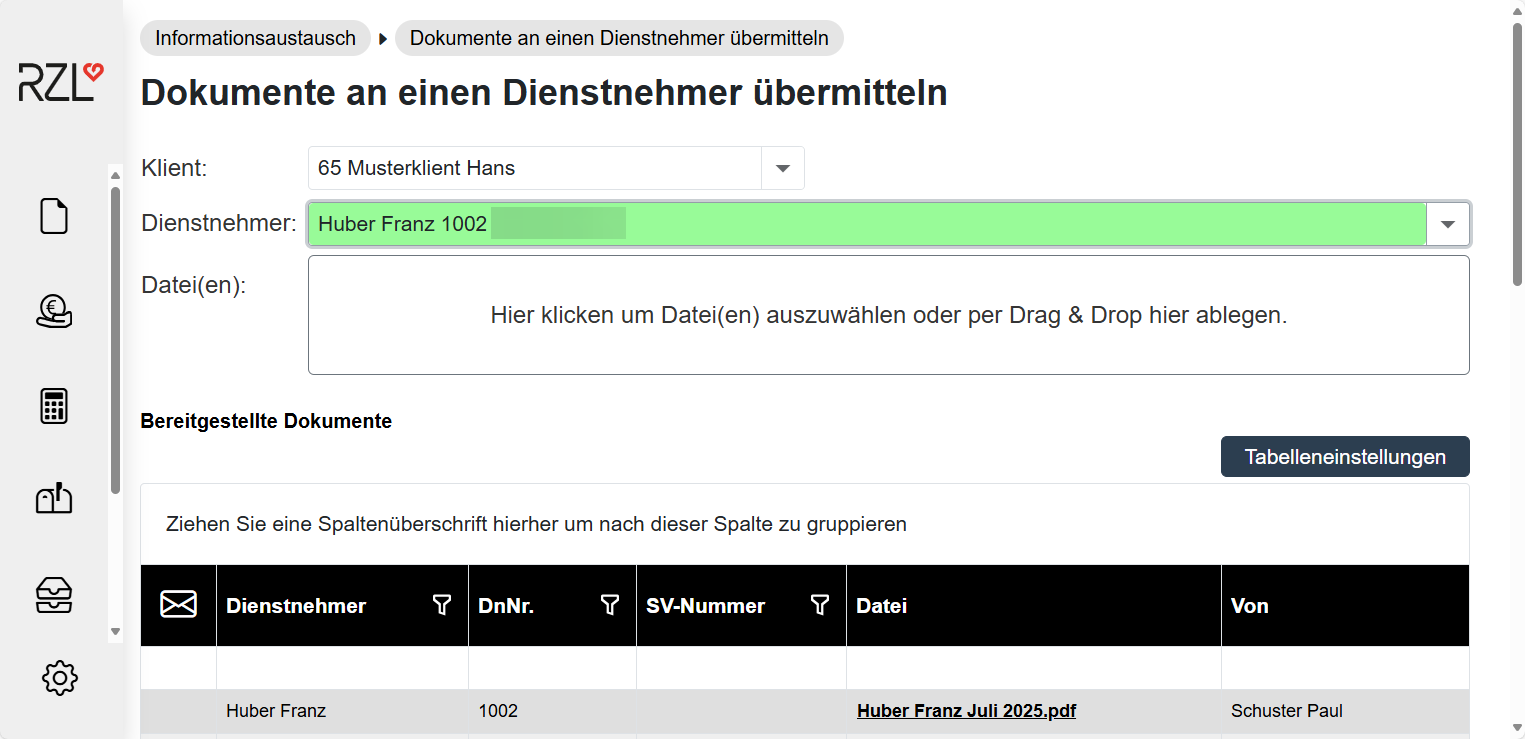Click the RZL logo in the sidebar

60,82
